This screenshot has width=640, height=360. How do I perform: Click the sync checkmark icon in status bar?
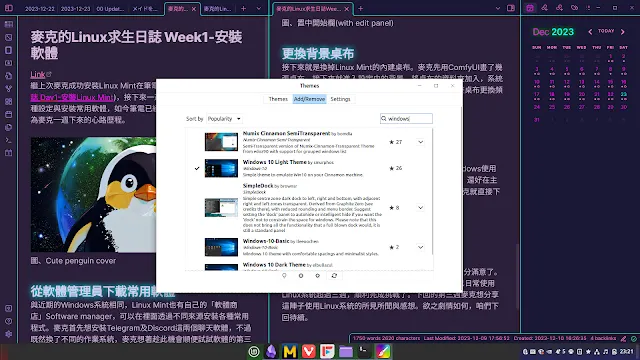[633, 338]
